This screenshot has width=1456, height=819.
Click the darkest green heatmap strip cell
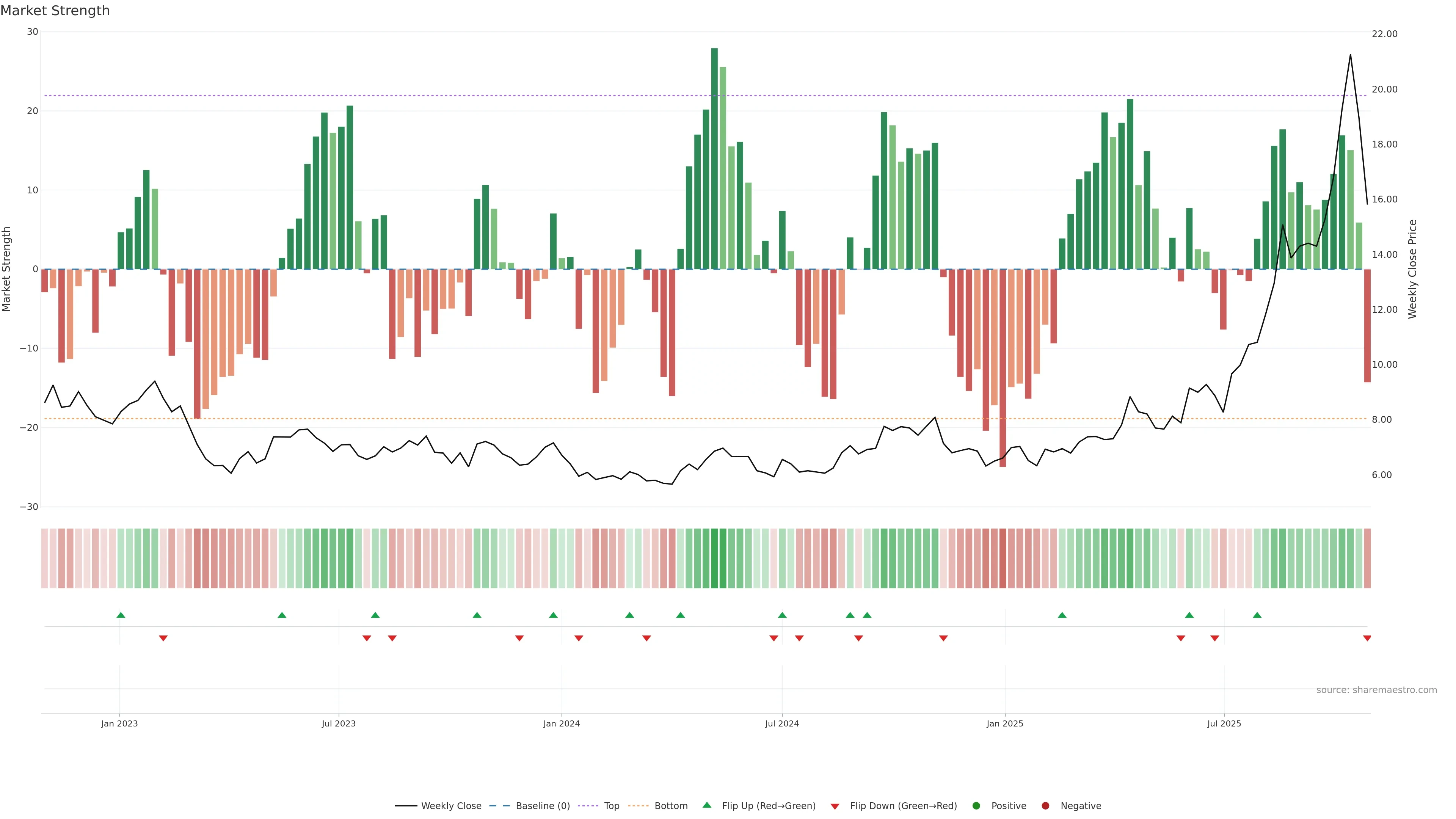[x=714, y=559]
